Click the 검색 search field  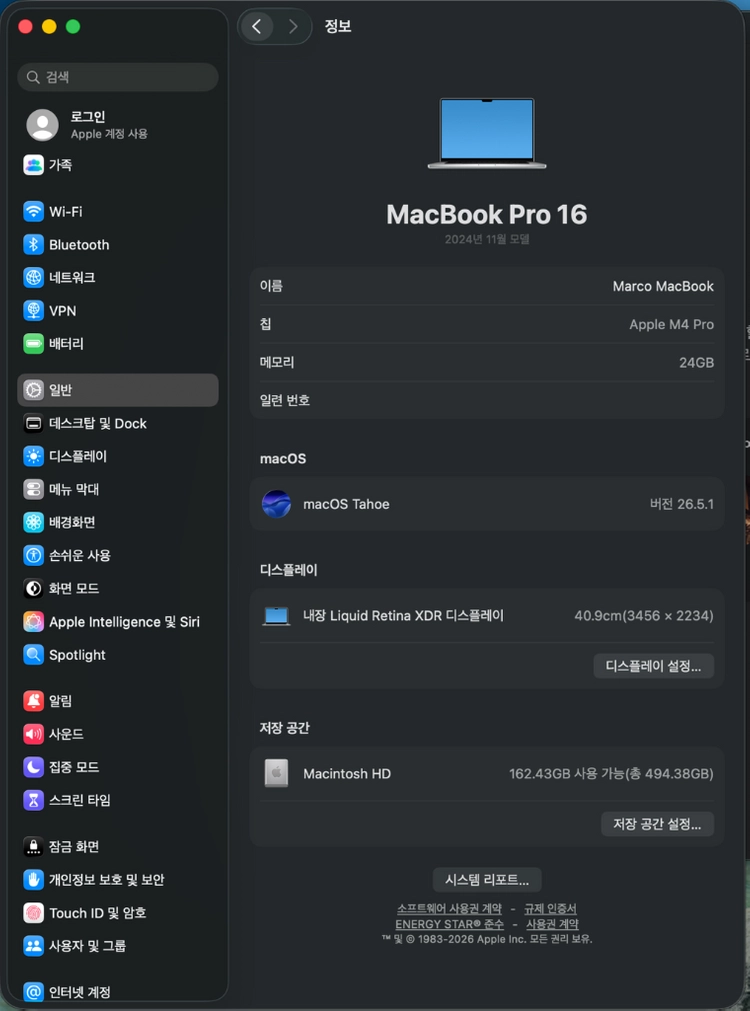[x=118, y=77]
